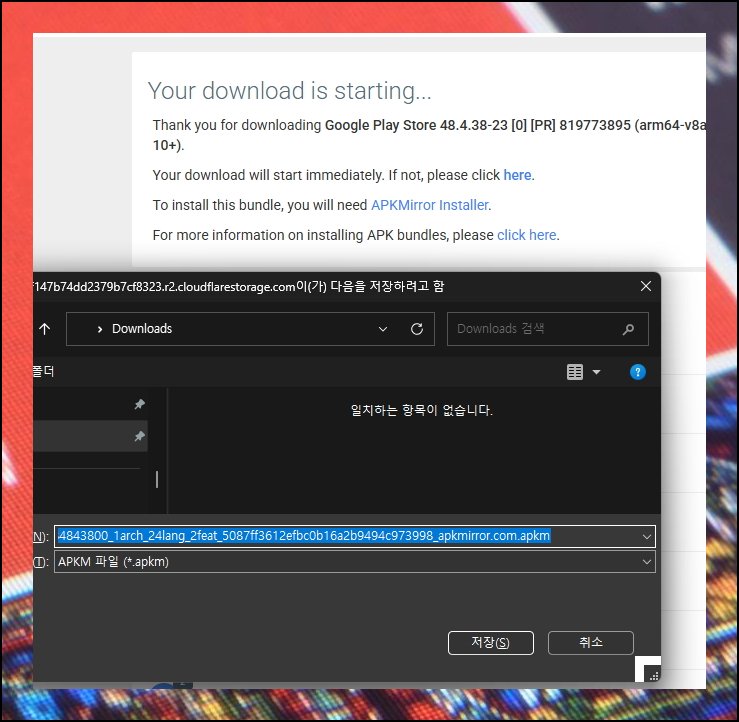Click the 'click here' APK bundles link
Image resolution: width=739 pixels, height=722 pixels.
point(526,235)
